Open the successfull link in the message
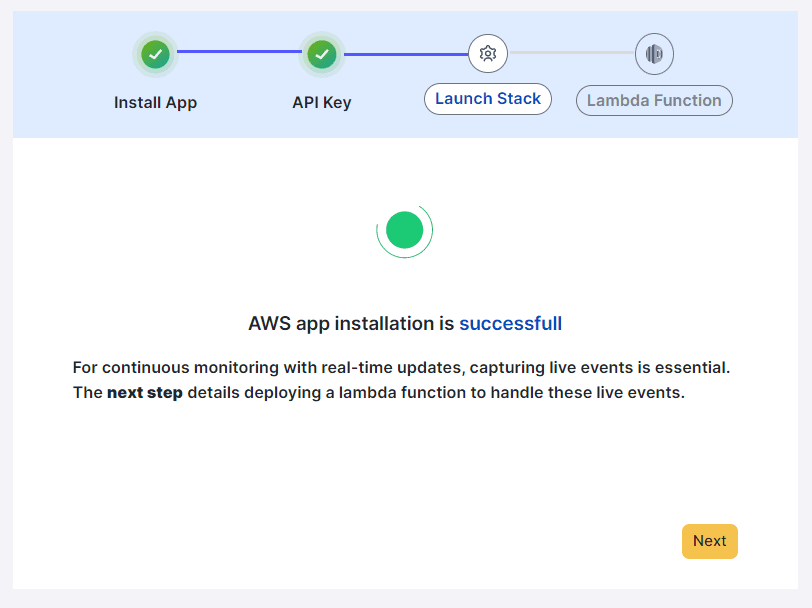This screenshot has width=812, height=608. pyautogui.click(x=511, y=323)
